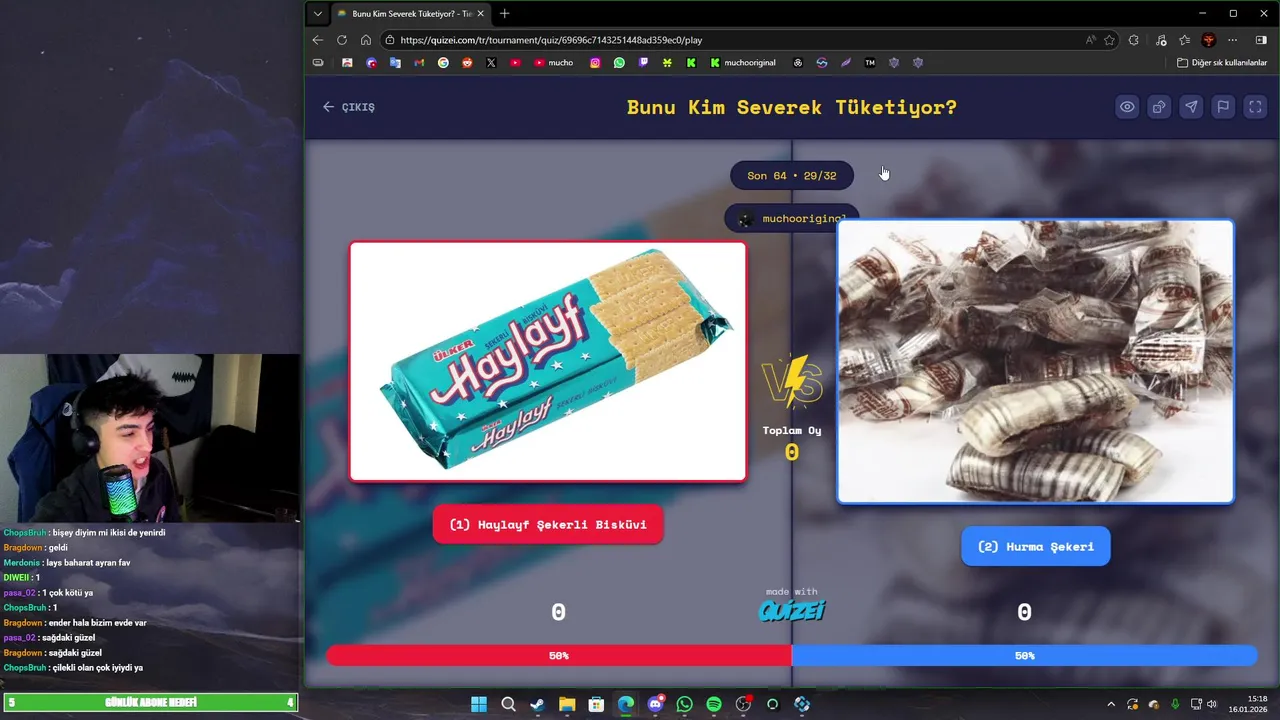
Task: Close the quiz browser tab
Action: [x=481, y=14]
